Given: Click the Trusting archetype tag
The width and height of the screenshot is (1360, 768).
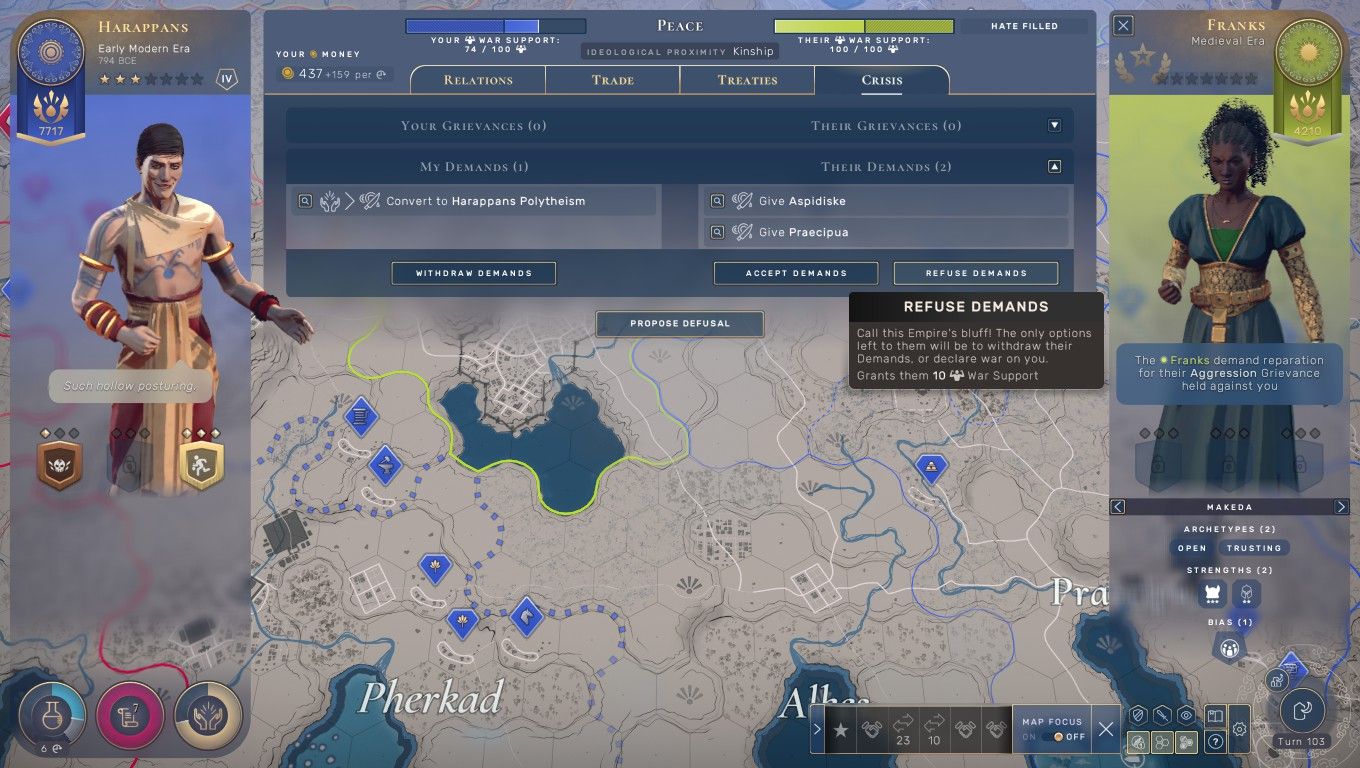Looking at the screenshot, I should click(x=1254, y=548).
